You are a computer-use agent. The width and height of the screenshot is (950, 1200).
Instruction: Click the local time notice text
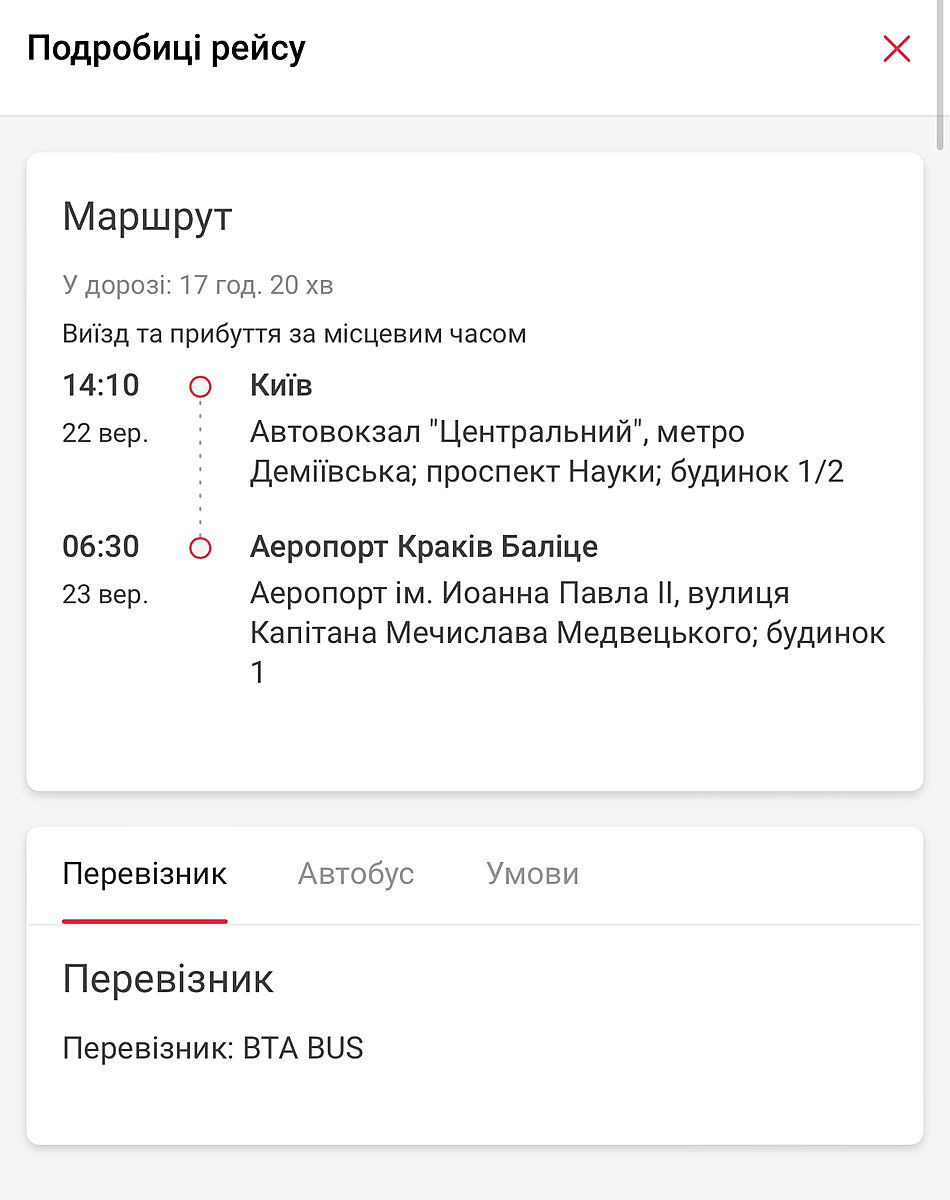(294, 333)
